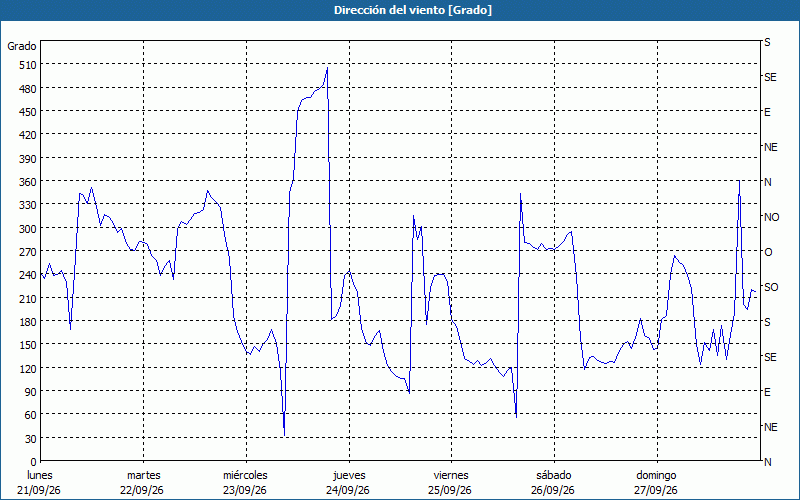Click the 120 degree axis label
Screen dimensions: 800x500
[x=28, y=369]
